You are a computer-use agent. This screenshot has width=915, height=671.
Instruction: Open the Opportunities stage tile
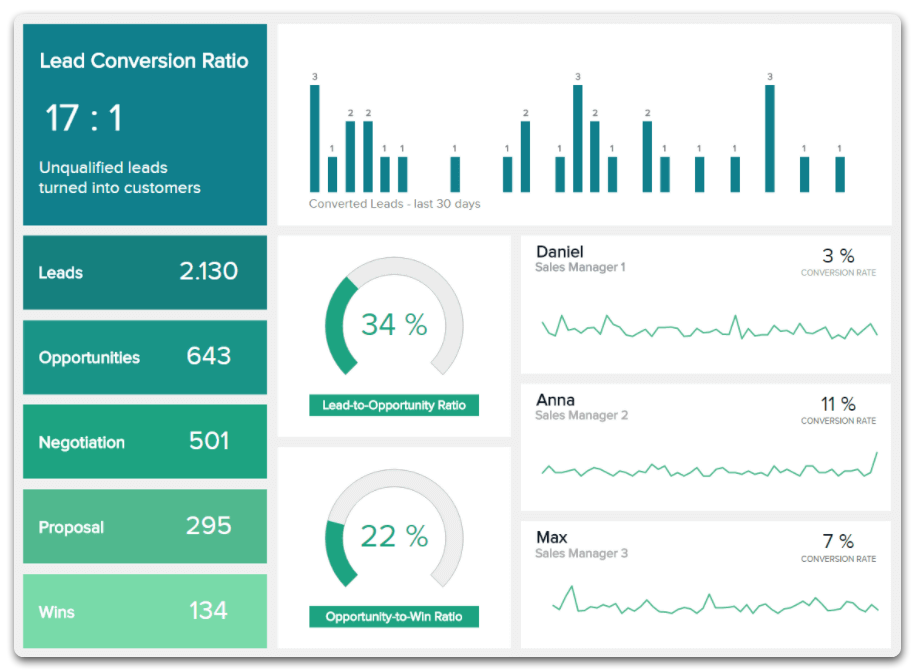(x=145, y=357)
